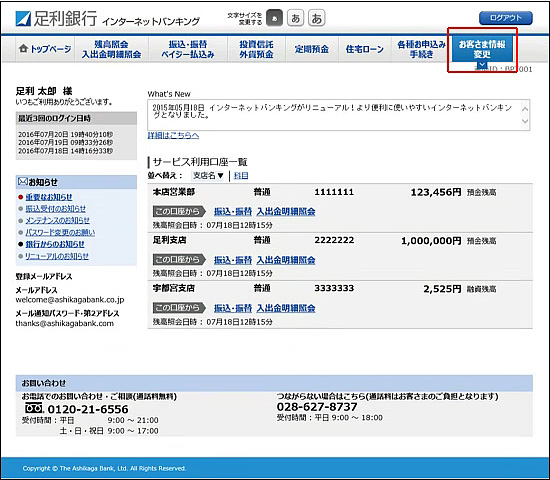Select the small font size button

[x=274, y=18]
